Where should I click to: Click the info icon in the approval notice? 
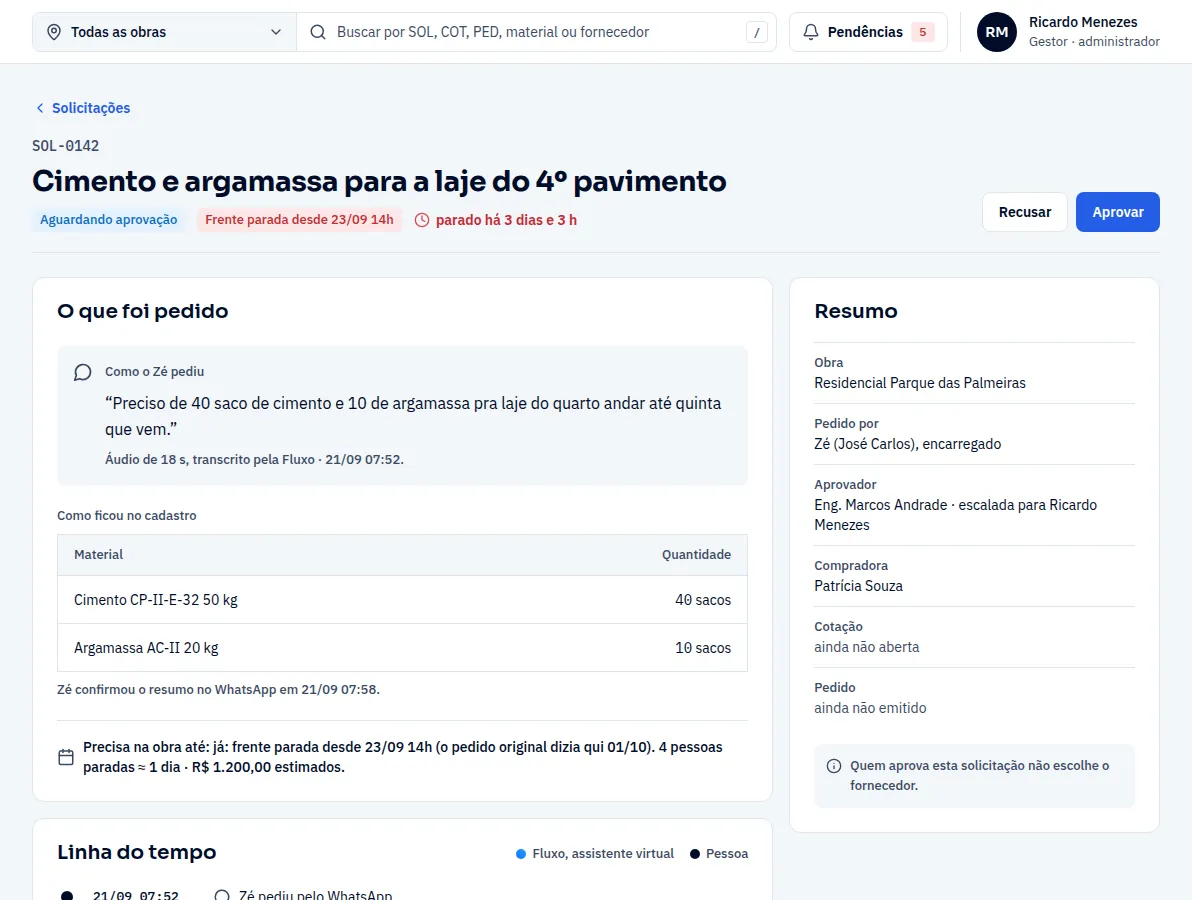point(834,765)
